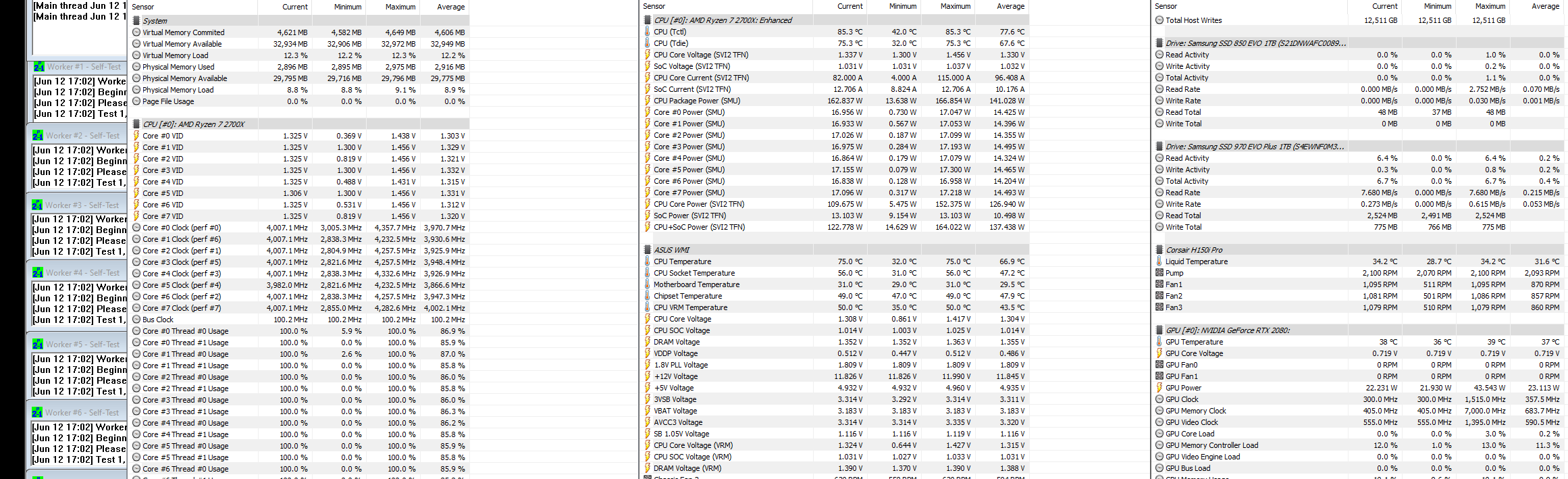Select the CPU Socket Temperature row
Viewport: 1568px width, 479px height.
(x=835, y=273)
